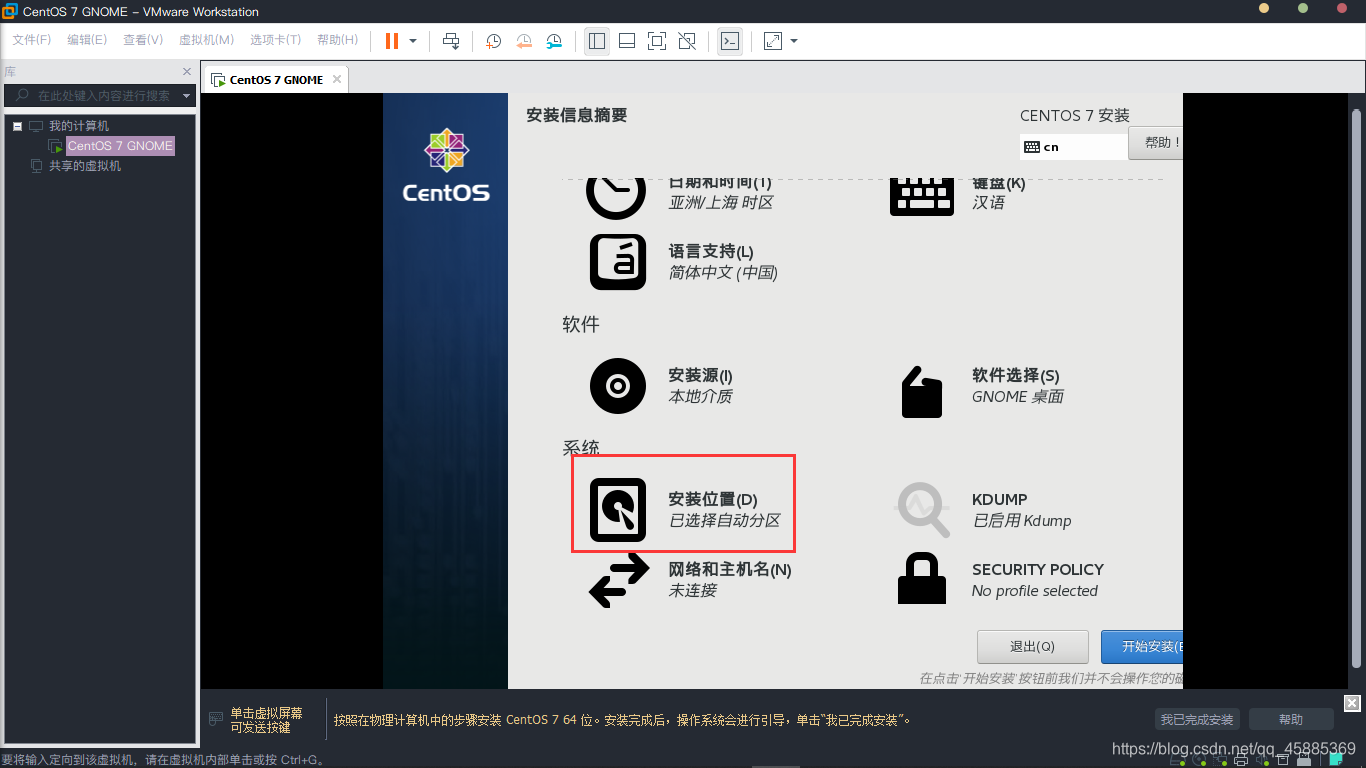The image size is (1366, 768).
Task: Pause the virtual machine with the orange pause icon
Action: (391, 41)
